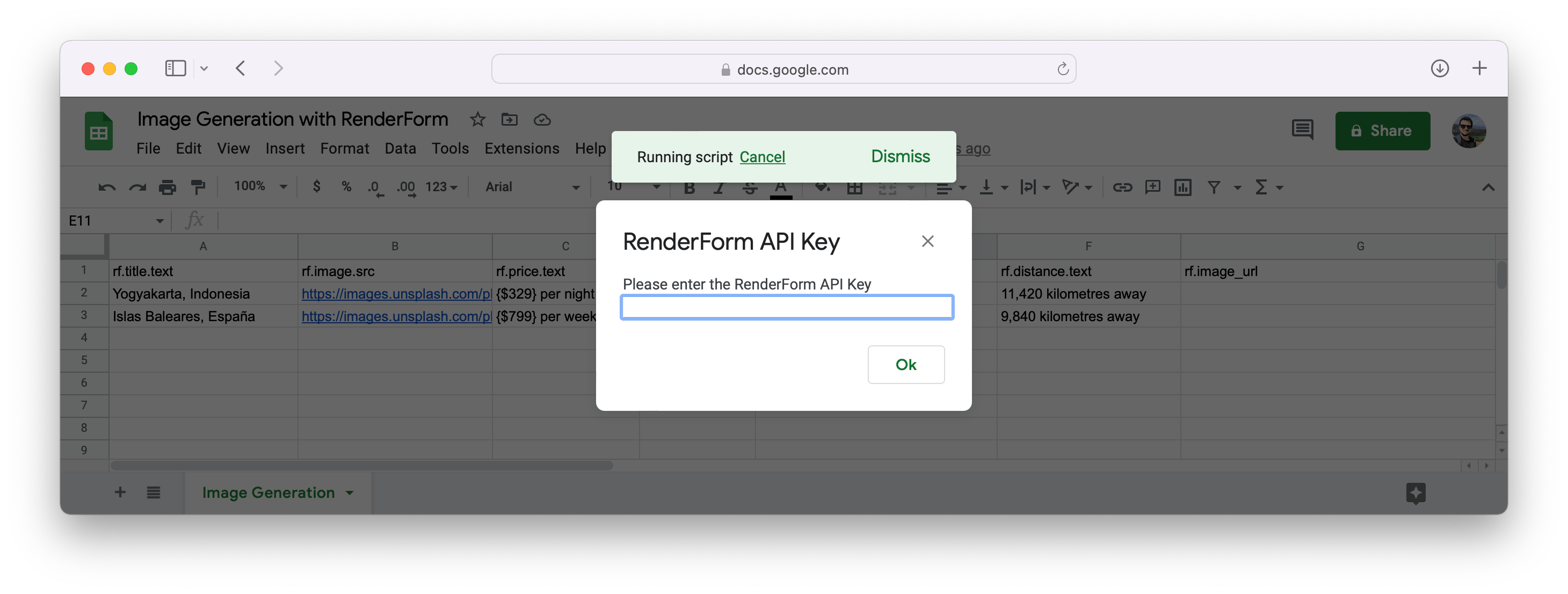This screenshot has width=1568, height=594.
Task: Toggle the Safari sidebar icon
Action: [175, 68]
